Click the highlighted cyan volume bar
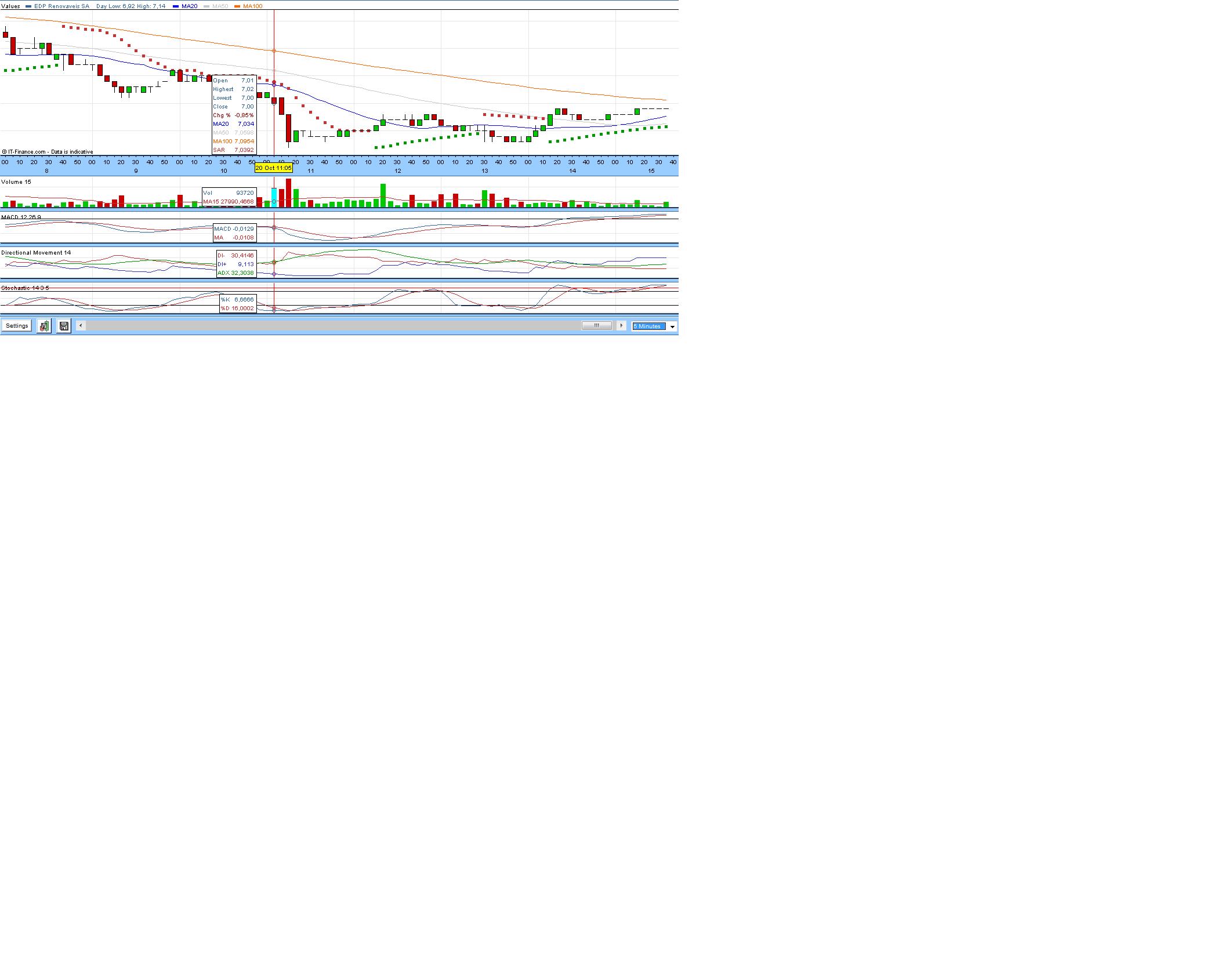This screenshot has width=1225, height=980. coord(274,198)
